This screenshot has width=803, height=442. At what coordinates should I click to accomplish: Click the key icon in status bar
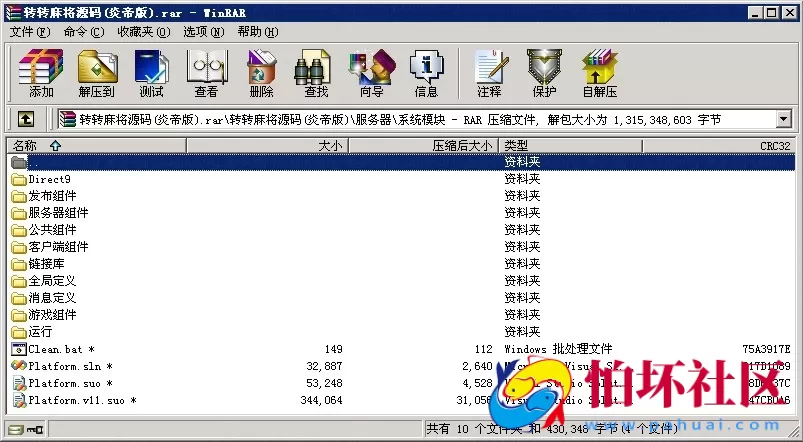(x=35, y=429)
